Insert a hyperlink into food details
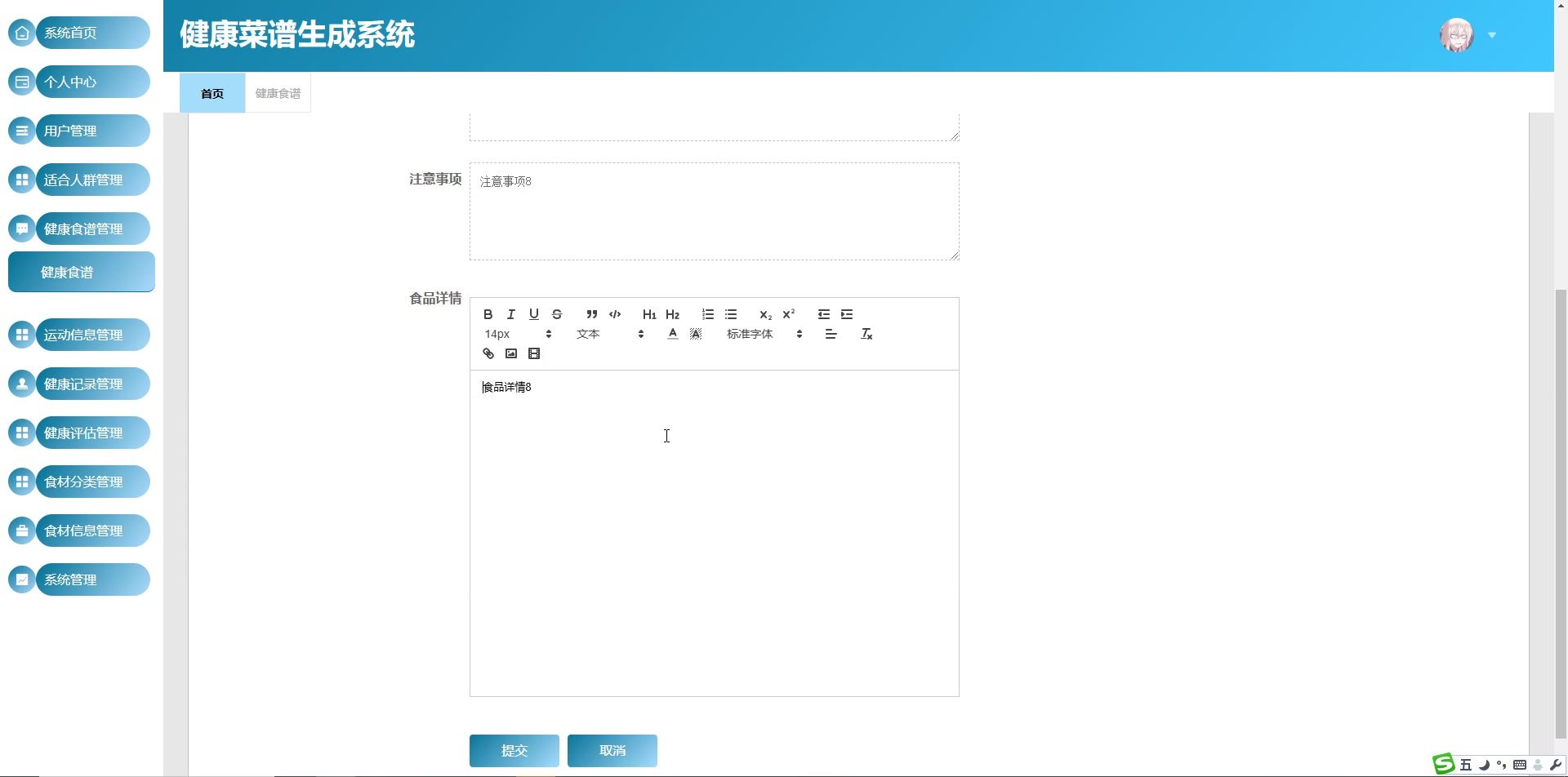This screenshot has height=777, width=1568. click(x=488, y=353)
